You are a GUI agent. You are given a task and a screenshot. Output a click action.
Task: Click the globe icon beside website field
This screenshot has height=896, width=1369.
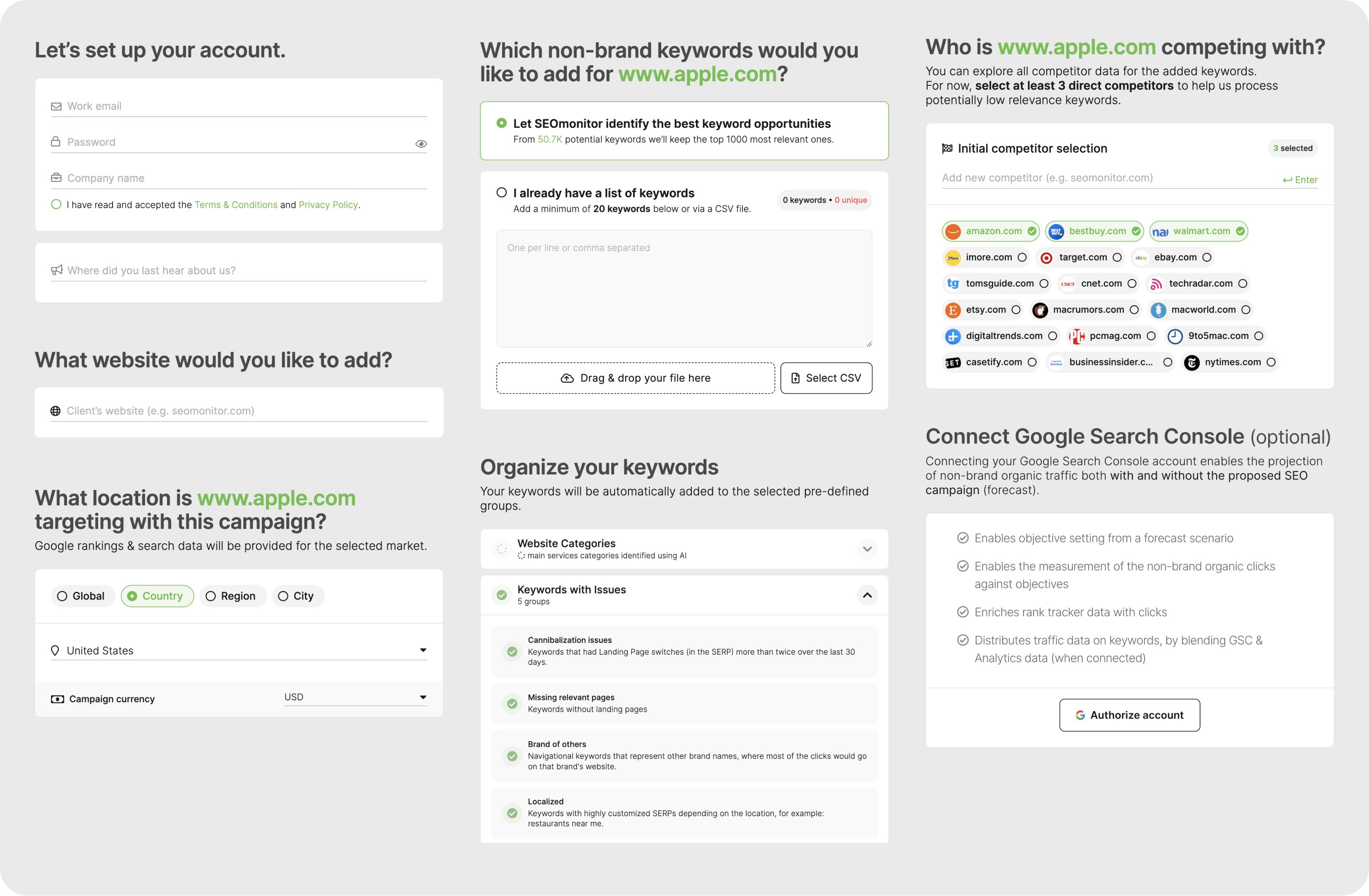pos(56,411)
